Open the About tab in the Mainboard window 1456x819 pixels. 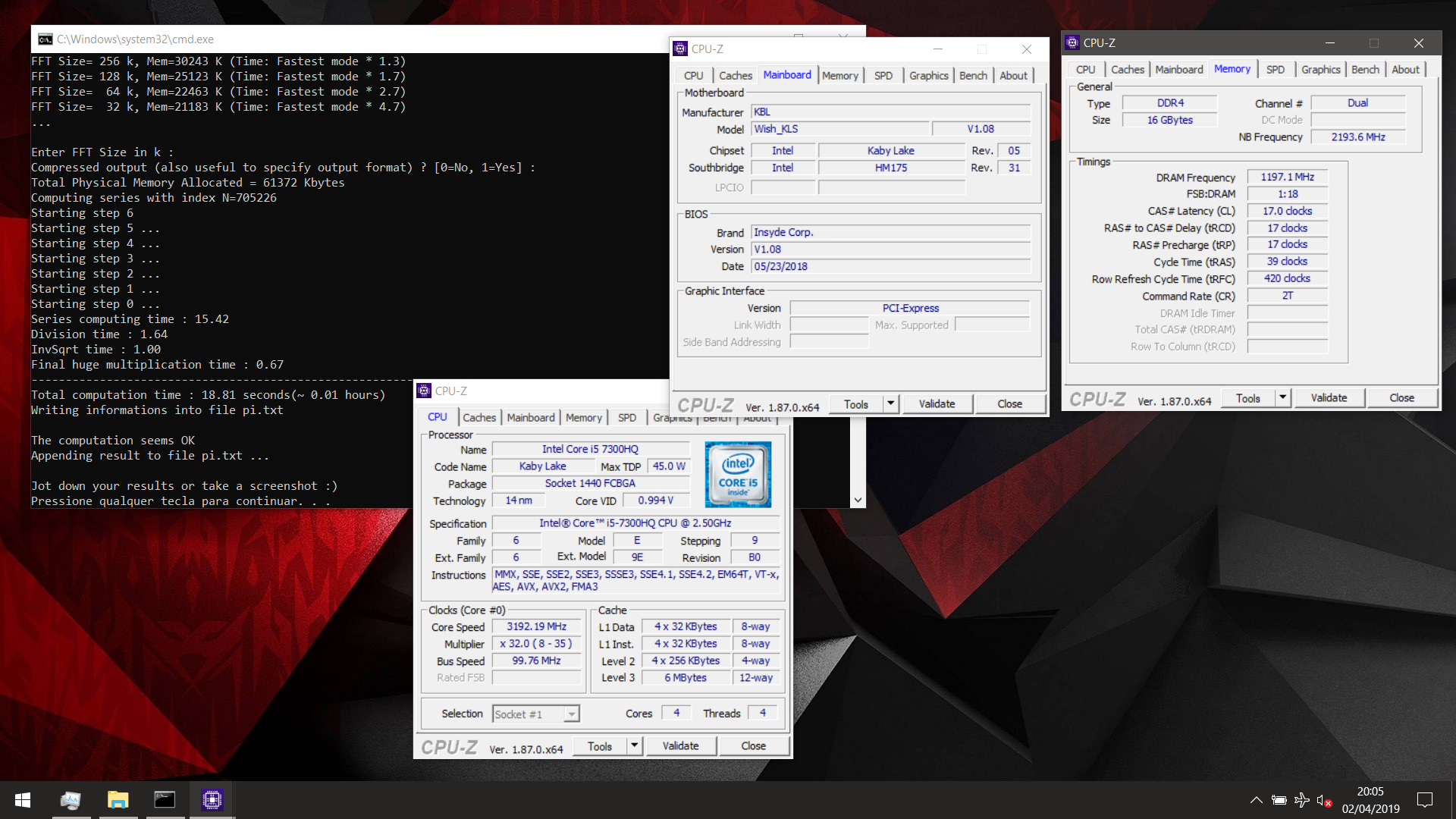[x=1013, y=75]
